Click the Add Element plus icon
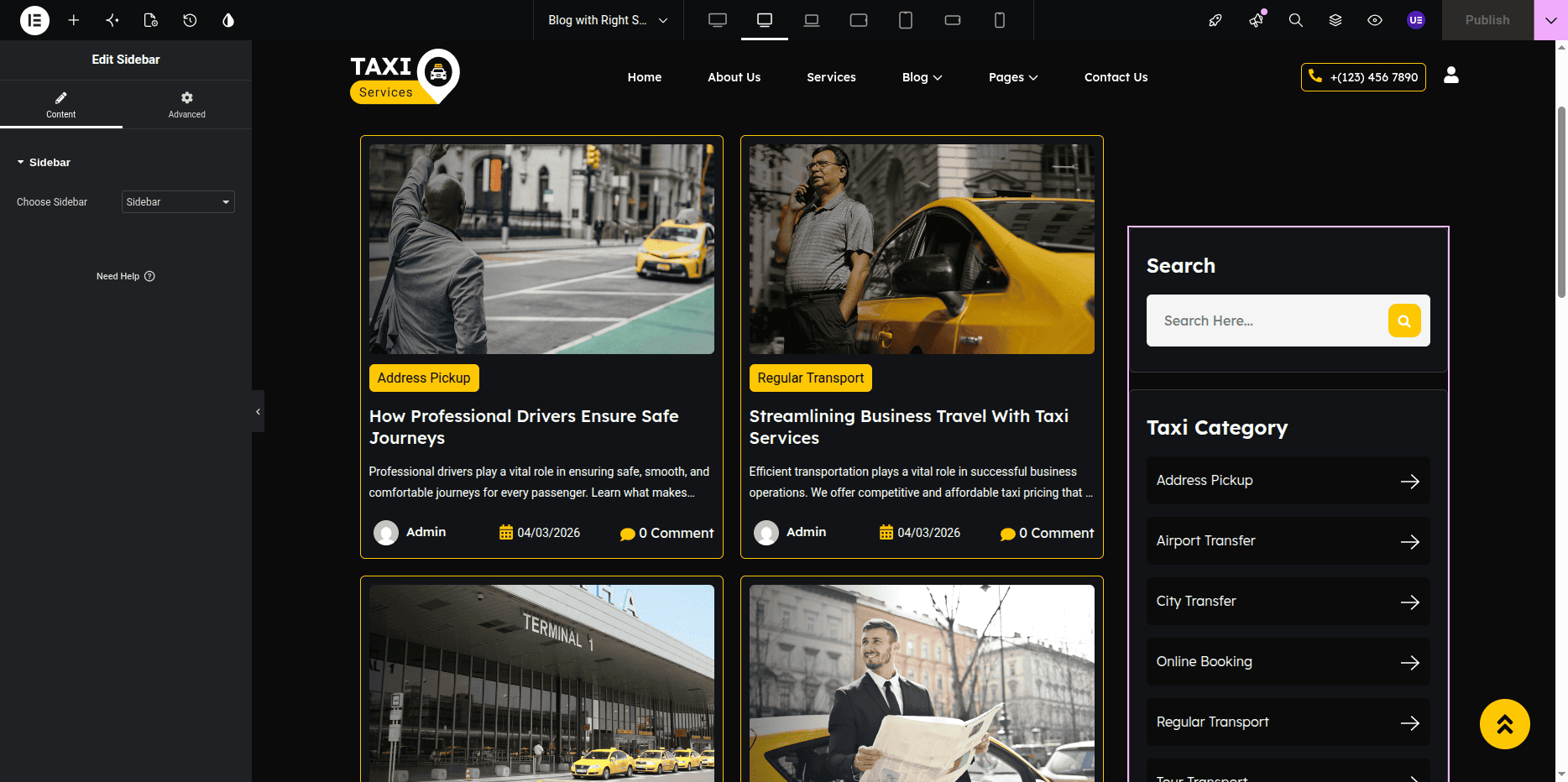 click(x=74, y=20)
